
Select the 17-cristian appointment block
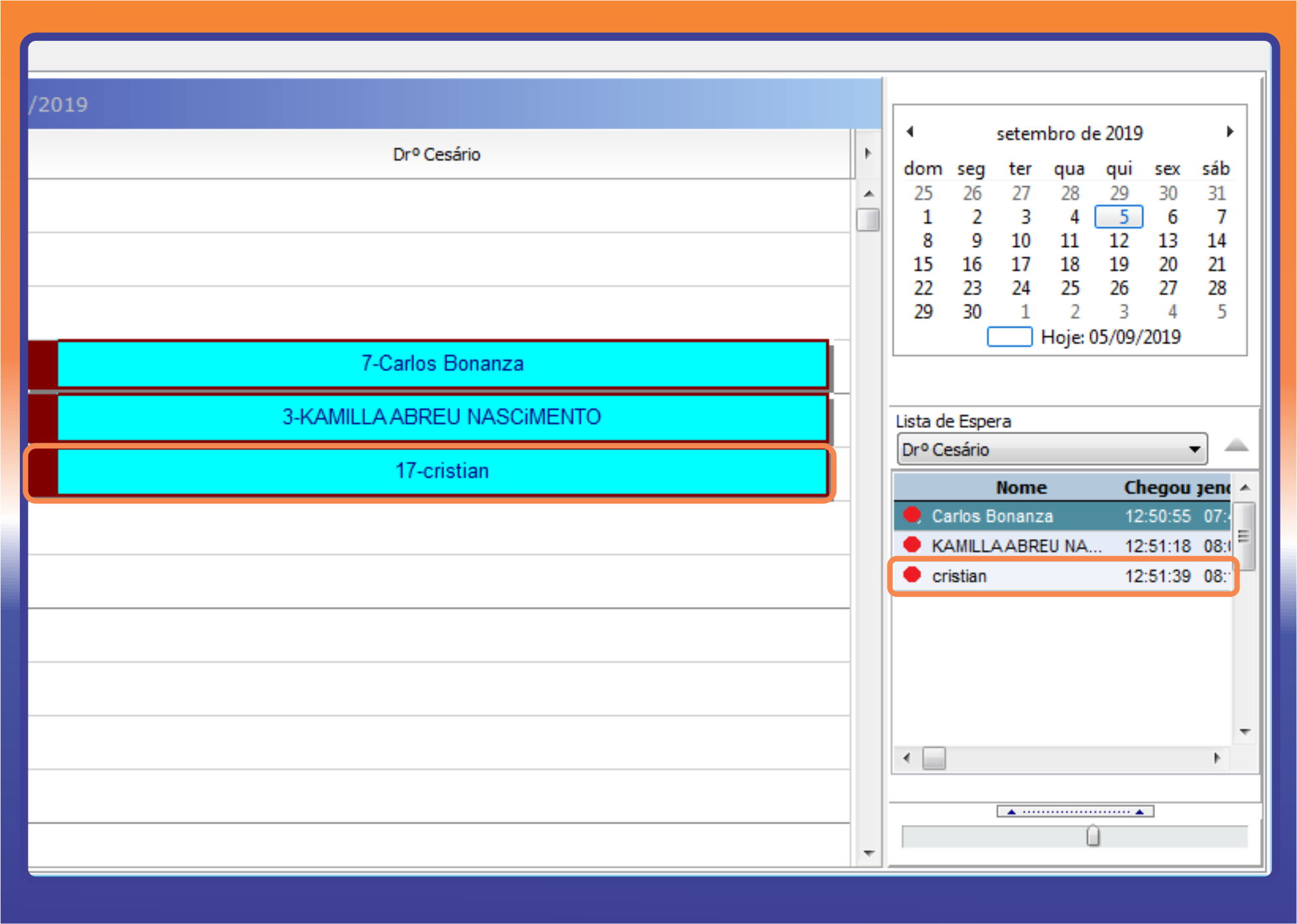[442, 471]
